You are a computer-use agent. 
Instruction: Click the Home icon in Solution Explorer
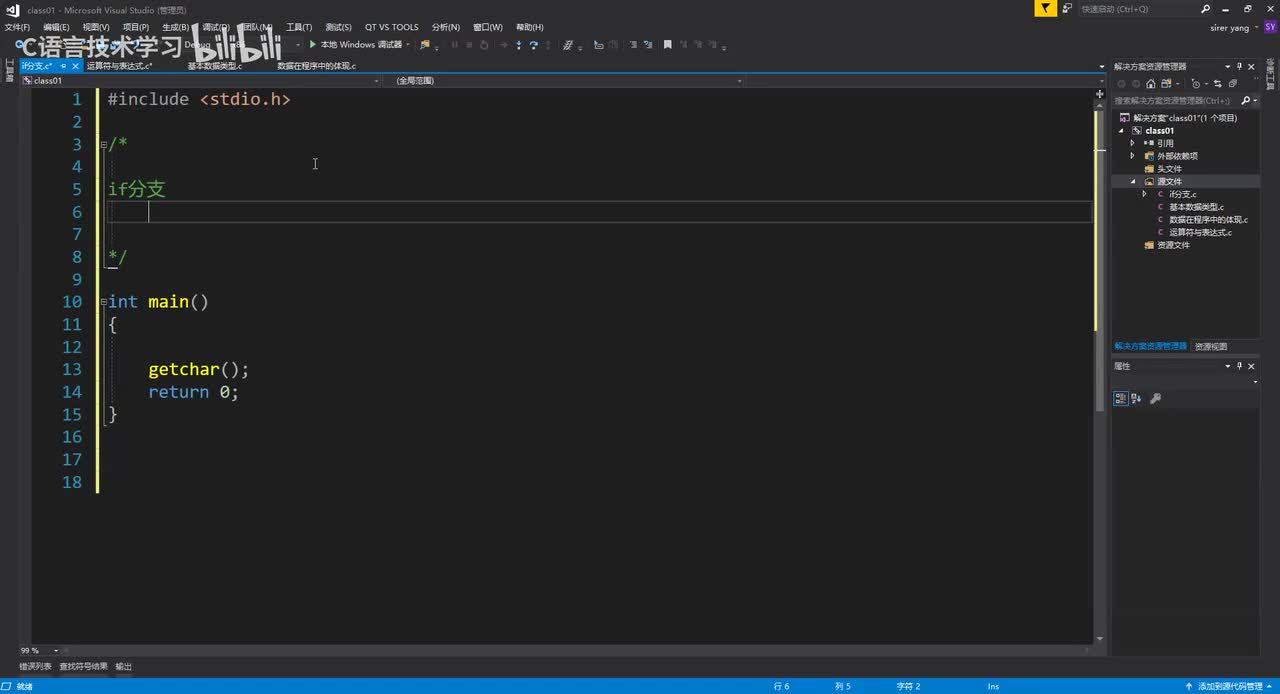(1151, 84)
